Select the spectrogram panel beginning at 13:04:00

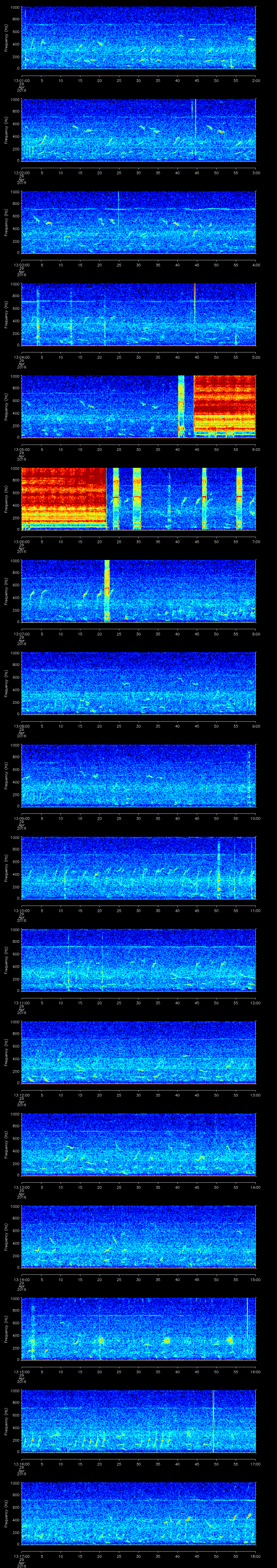click(138, 315)
